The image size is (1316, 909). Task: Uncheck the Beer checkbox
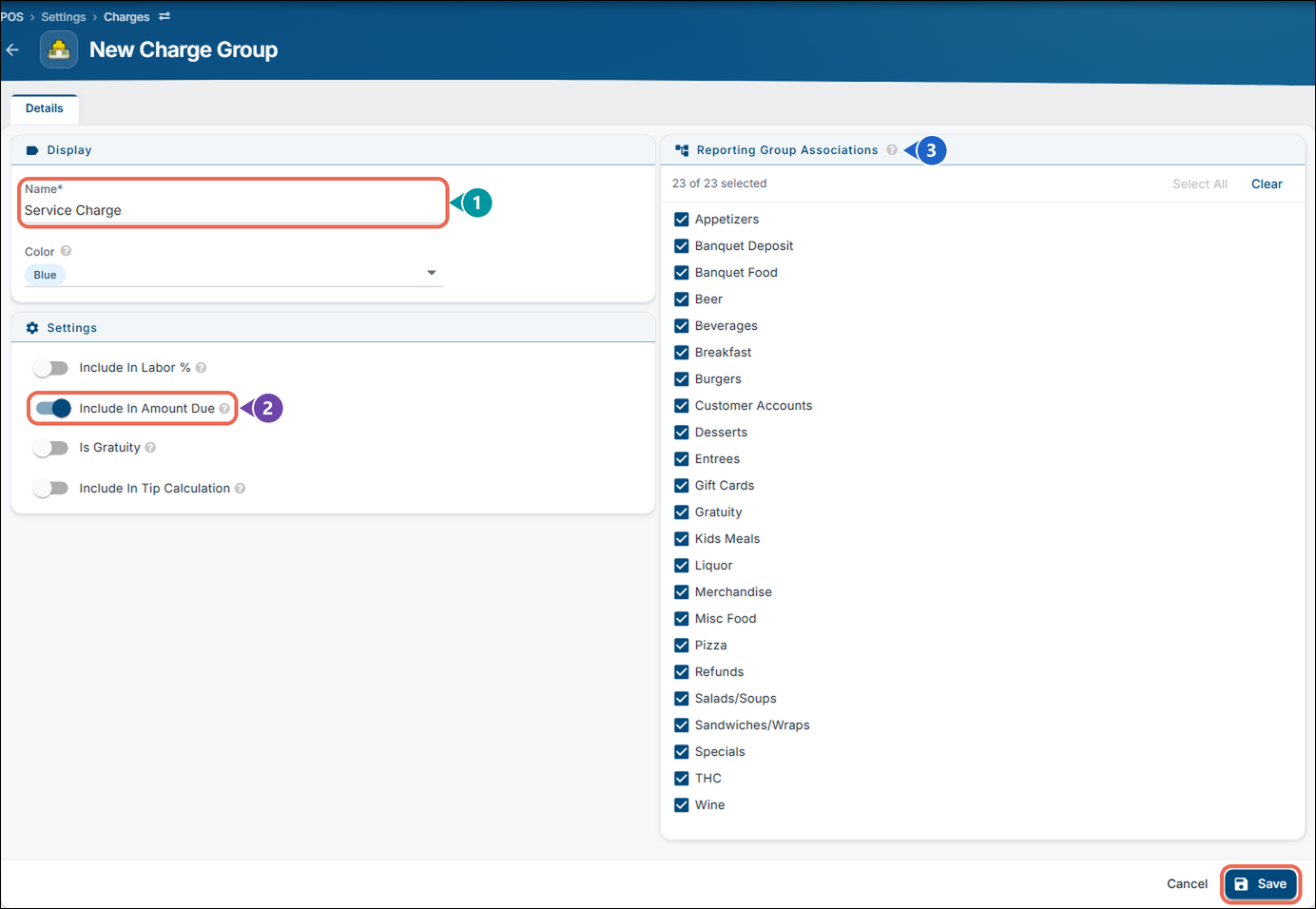[x=681, y=299]
